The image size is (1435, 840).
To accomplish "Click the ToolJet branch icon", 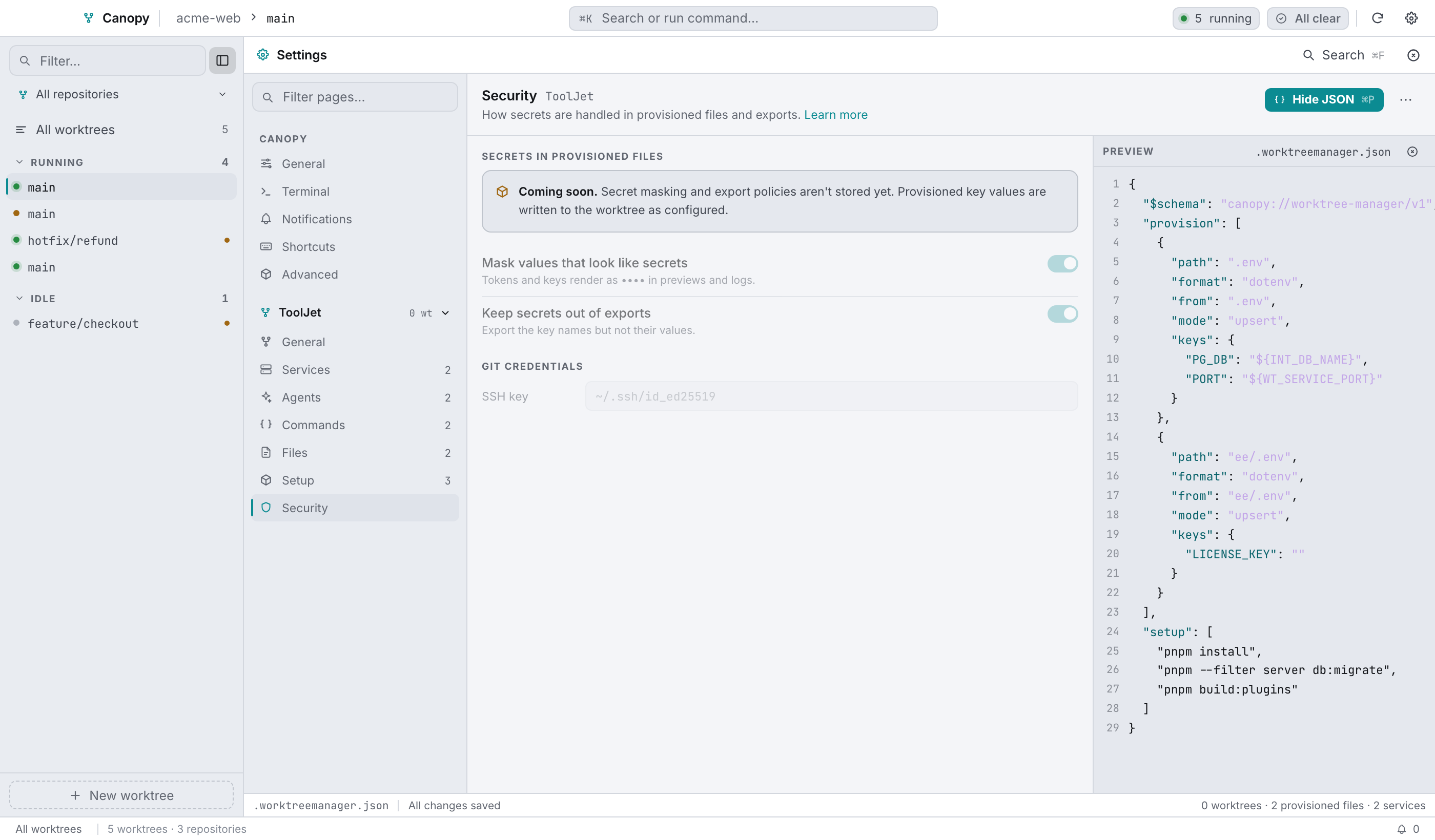I will pyautogui.click(x=265, y=312).
